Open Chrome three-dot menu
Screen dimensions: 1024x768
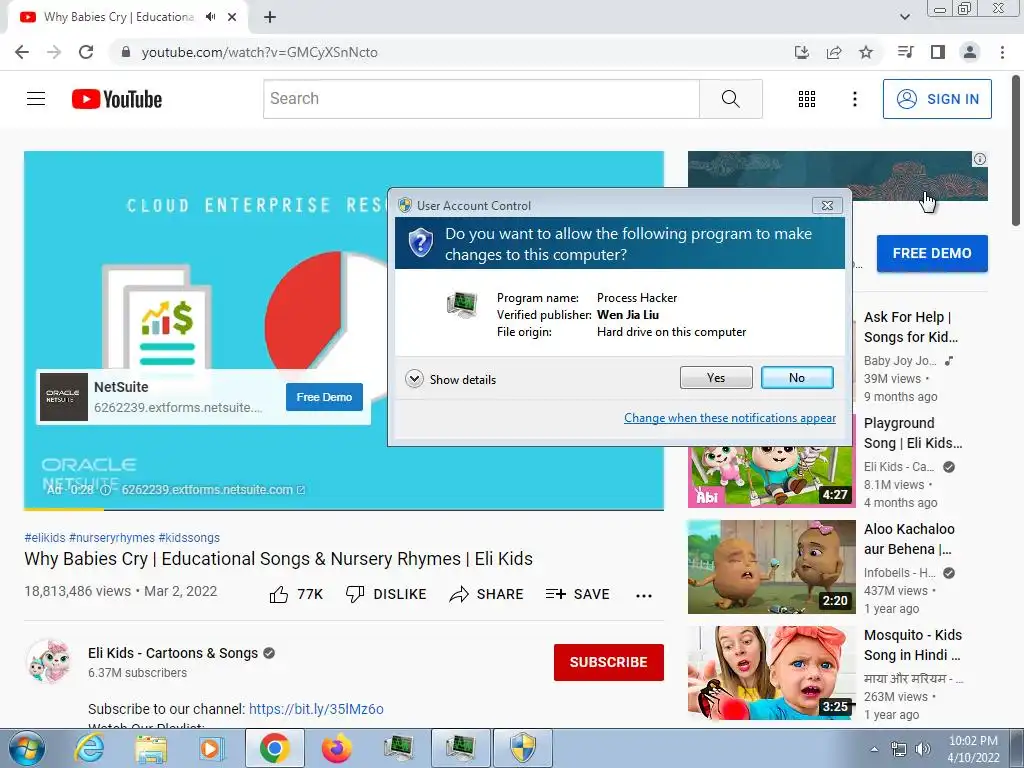(1002, 52)
